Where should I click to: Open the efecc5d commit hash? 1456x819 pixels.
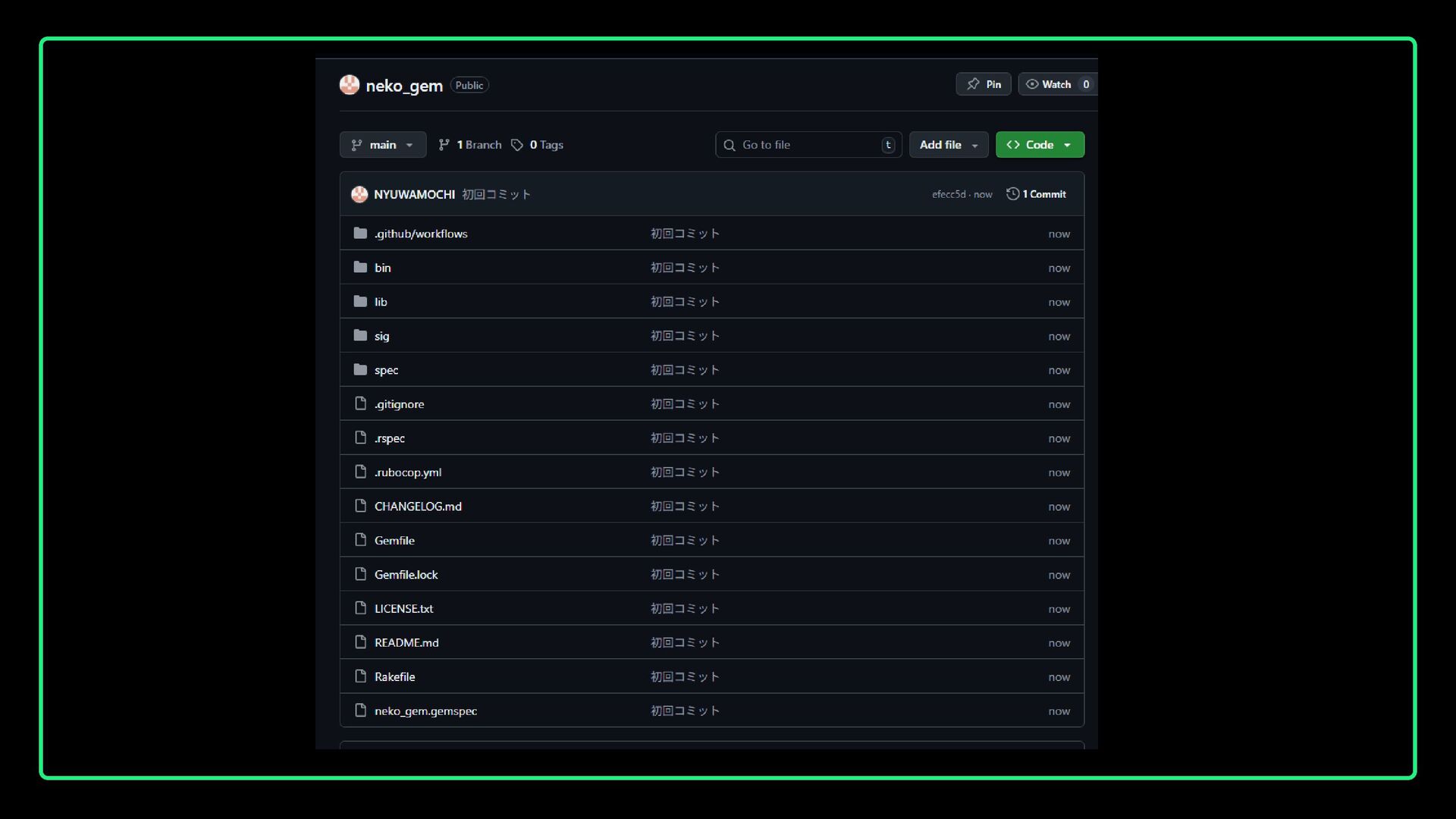tap(948, 195)
